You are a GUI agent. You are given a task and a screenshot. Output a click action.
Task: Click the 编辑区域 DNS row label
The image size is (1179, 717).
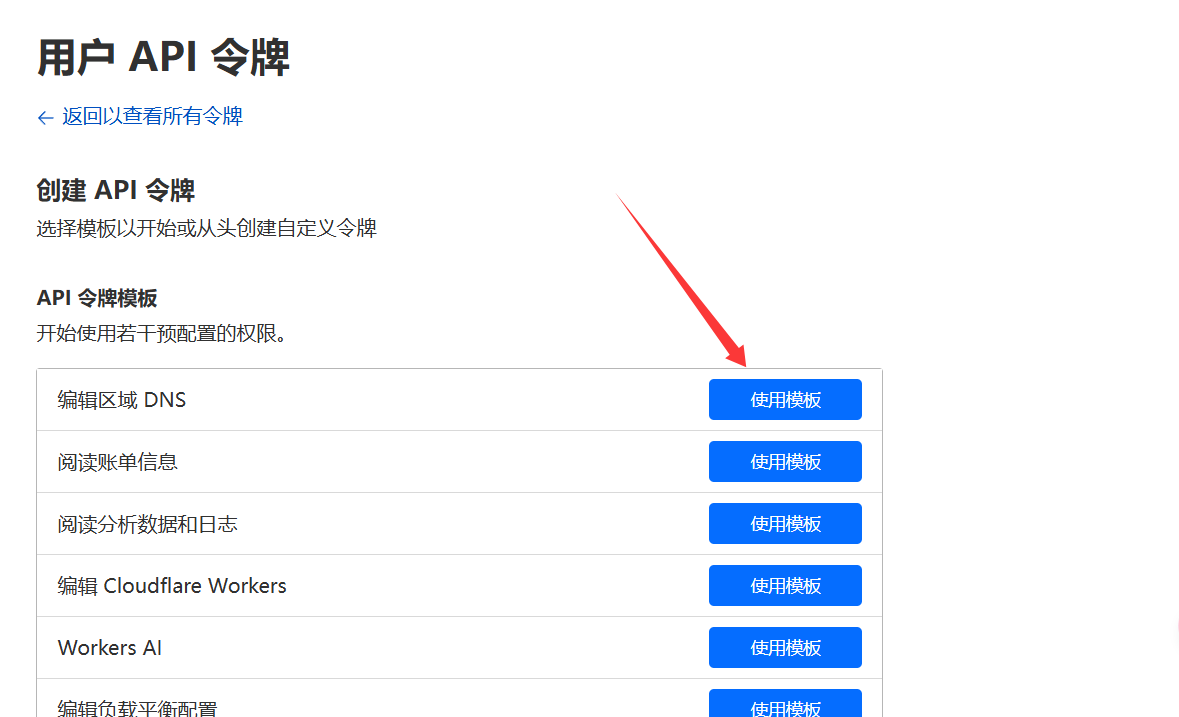[x=122, y=400]
